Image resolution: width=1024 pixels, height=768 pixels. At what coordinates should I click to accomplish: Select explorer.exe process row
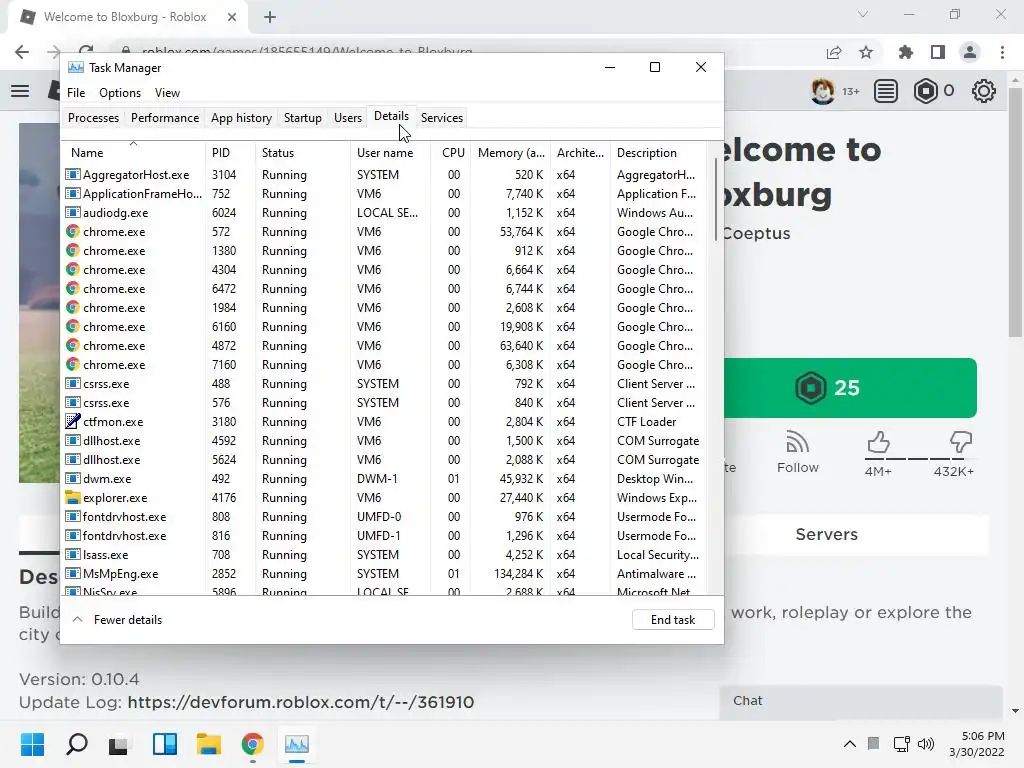pos(385,498)
